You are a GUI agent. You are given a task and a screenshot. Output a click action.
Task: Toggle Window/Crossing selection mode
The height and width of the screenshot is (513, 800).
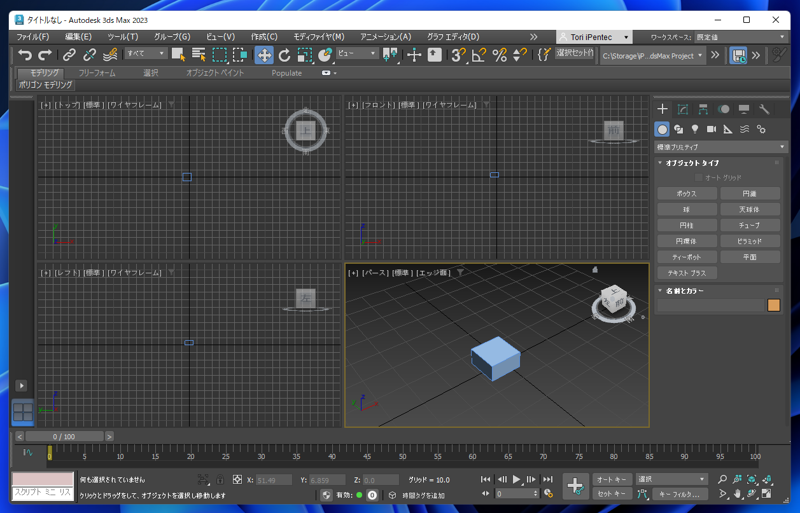point(239,55)
